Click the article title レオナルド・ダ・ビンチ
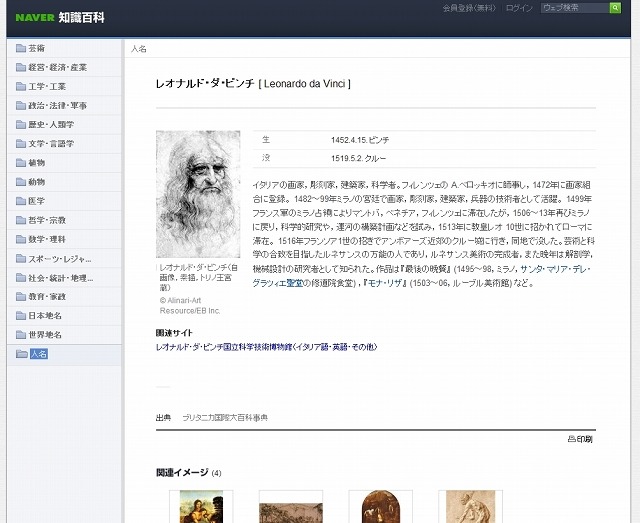This screenshot has height=523, width=640. 205,84
